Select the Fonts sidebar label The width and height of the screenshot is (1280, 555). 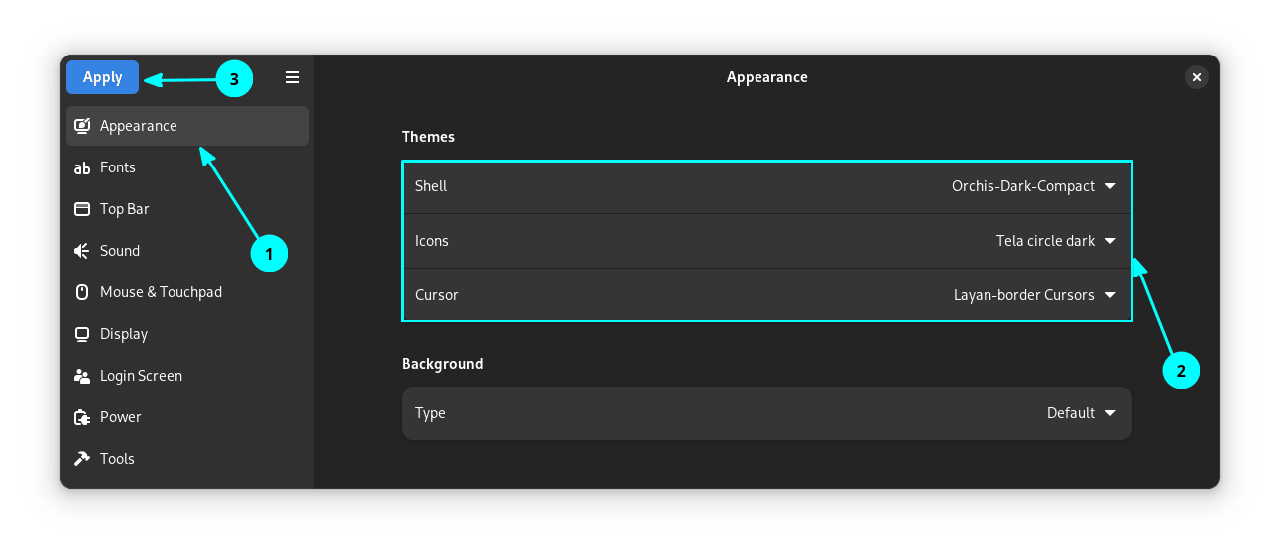tap(118, 168)
